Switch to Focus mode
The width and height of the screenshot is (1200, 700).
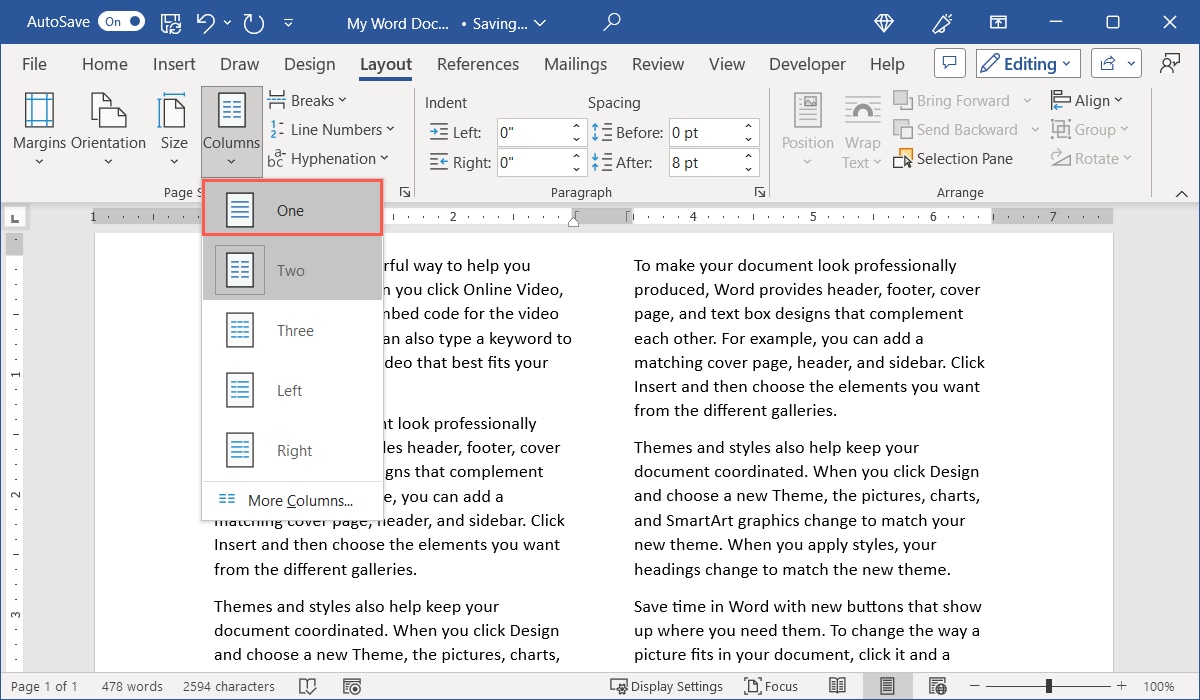(770, 686)
